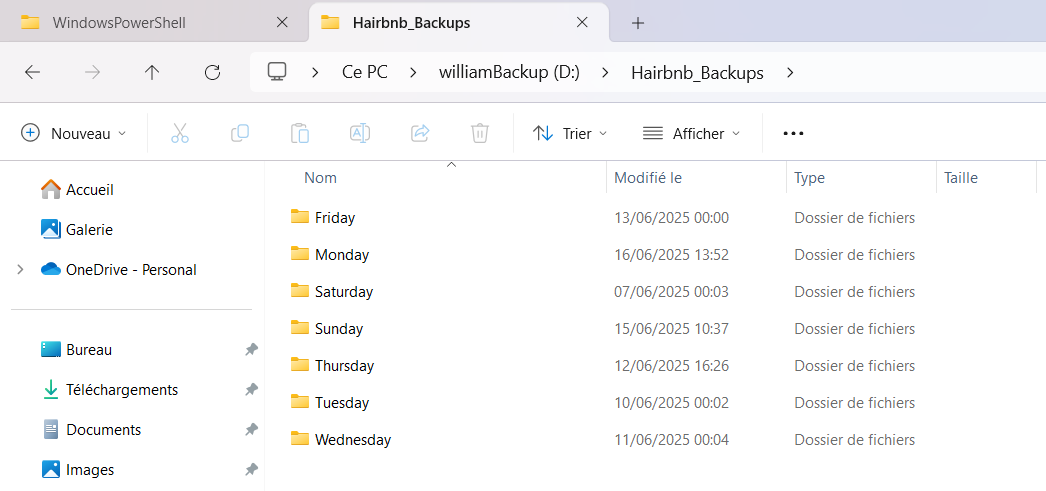Open the Afficher view dropdown

tap(692, 133)
